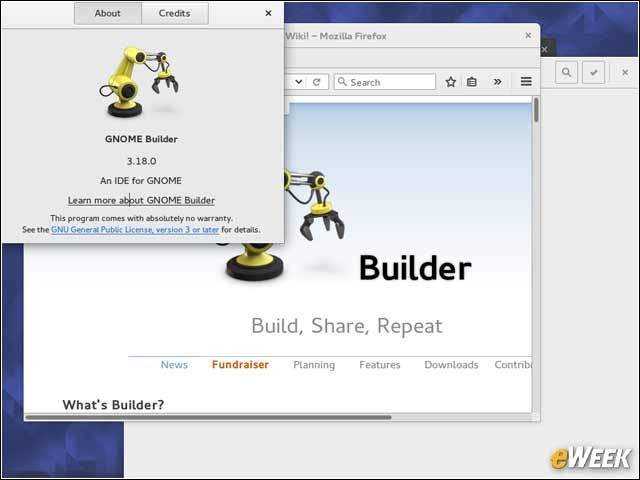Click the large Builder title on web page
Viewport: 640px width, 480px height.
(x=415, y=268)
